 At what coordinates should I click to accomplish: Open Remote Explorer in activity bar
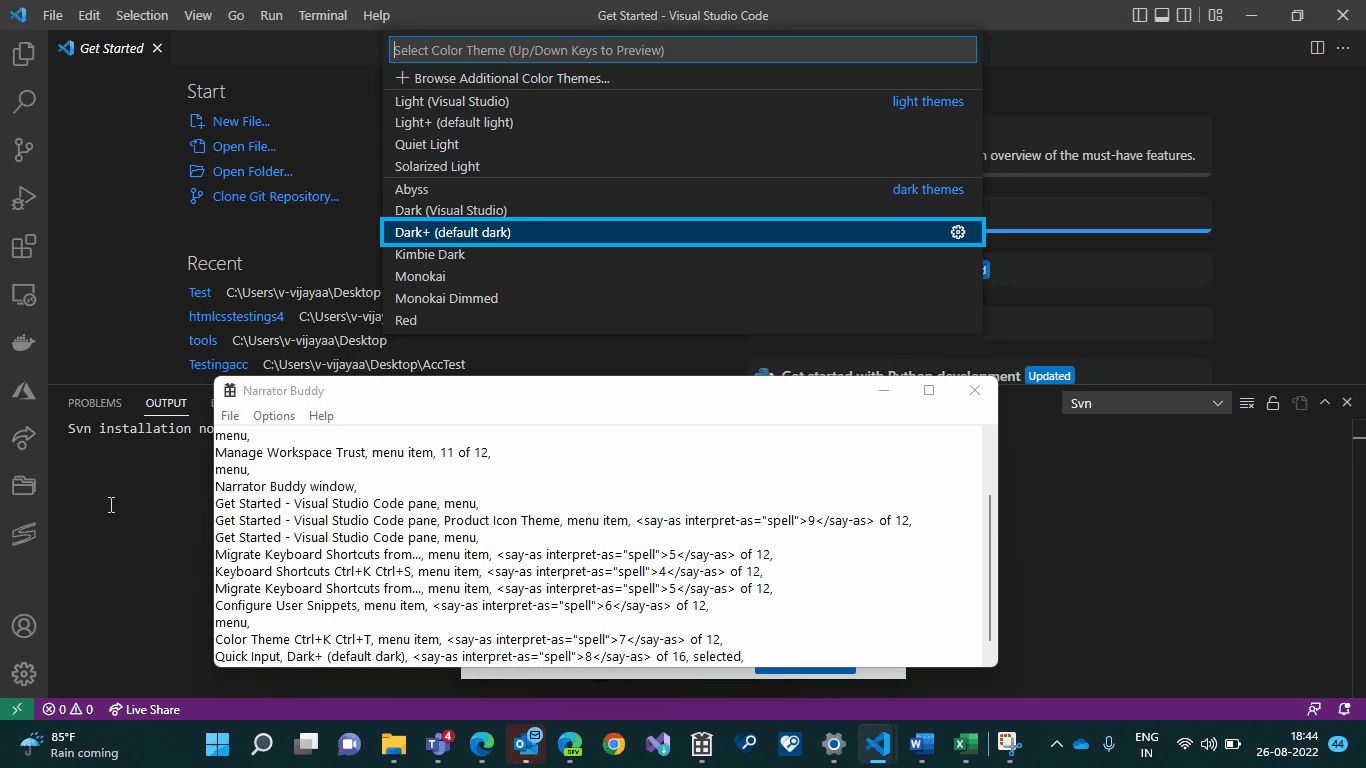pyautogui.click(x=24, y=294)
